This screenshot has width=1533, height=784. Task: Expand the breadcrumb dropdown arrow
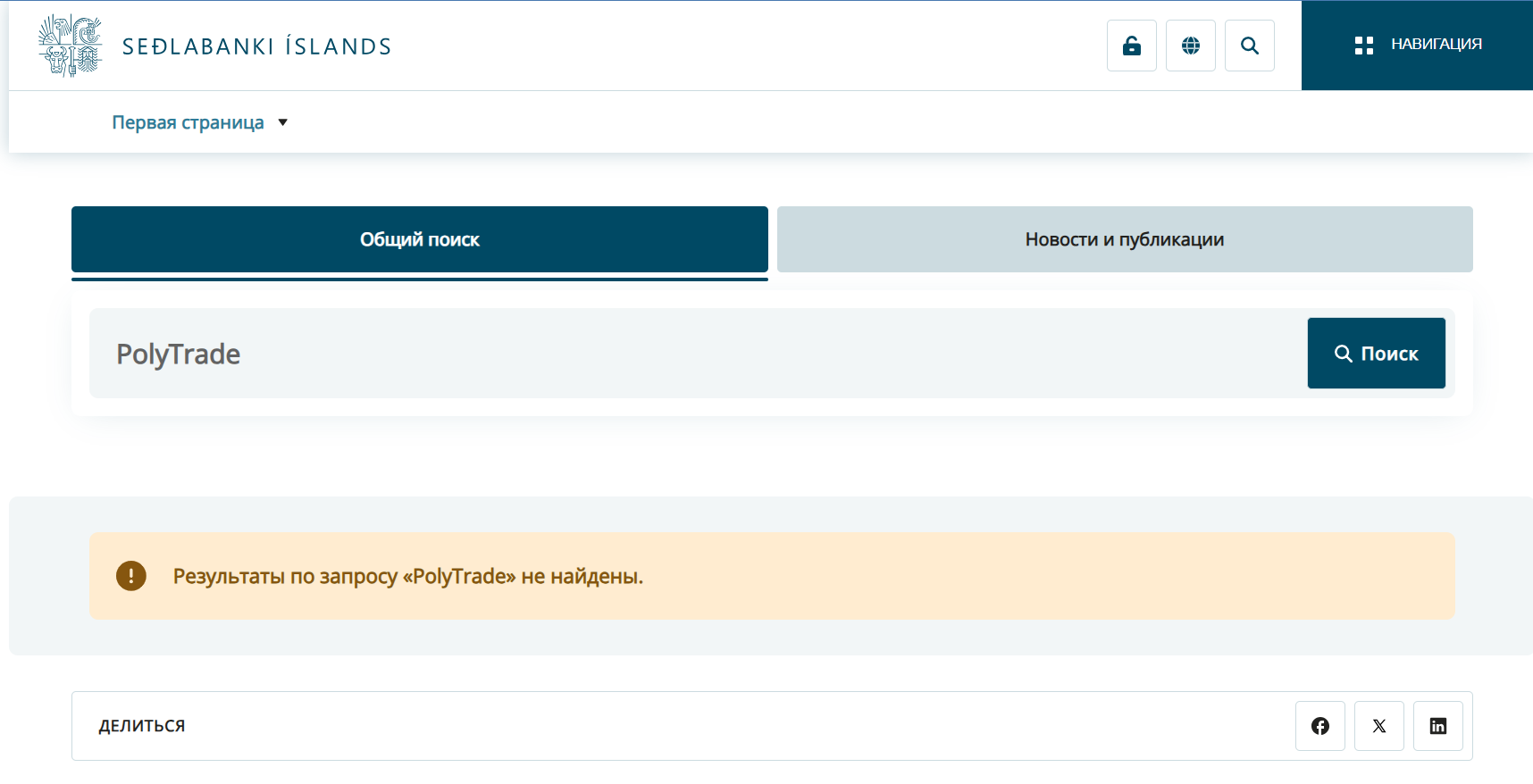coord(283,122)
